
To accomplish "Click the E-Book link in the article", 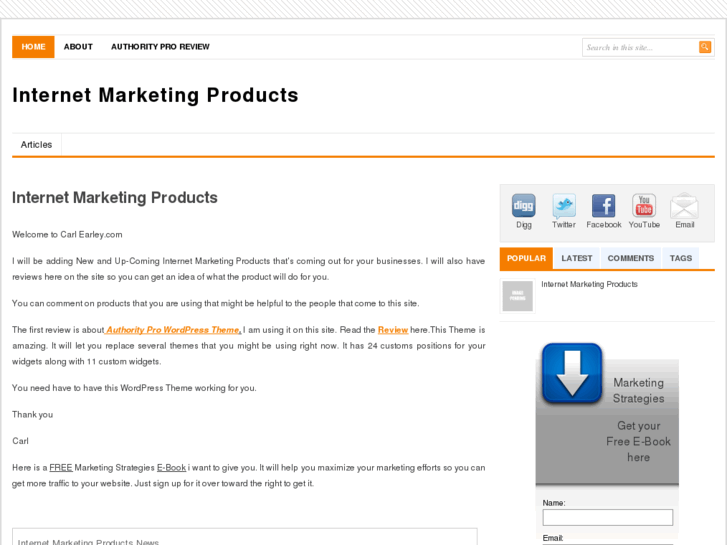I will (171, 468).
